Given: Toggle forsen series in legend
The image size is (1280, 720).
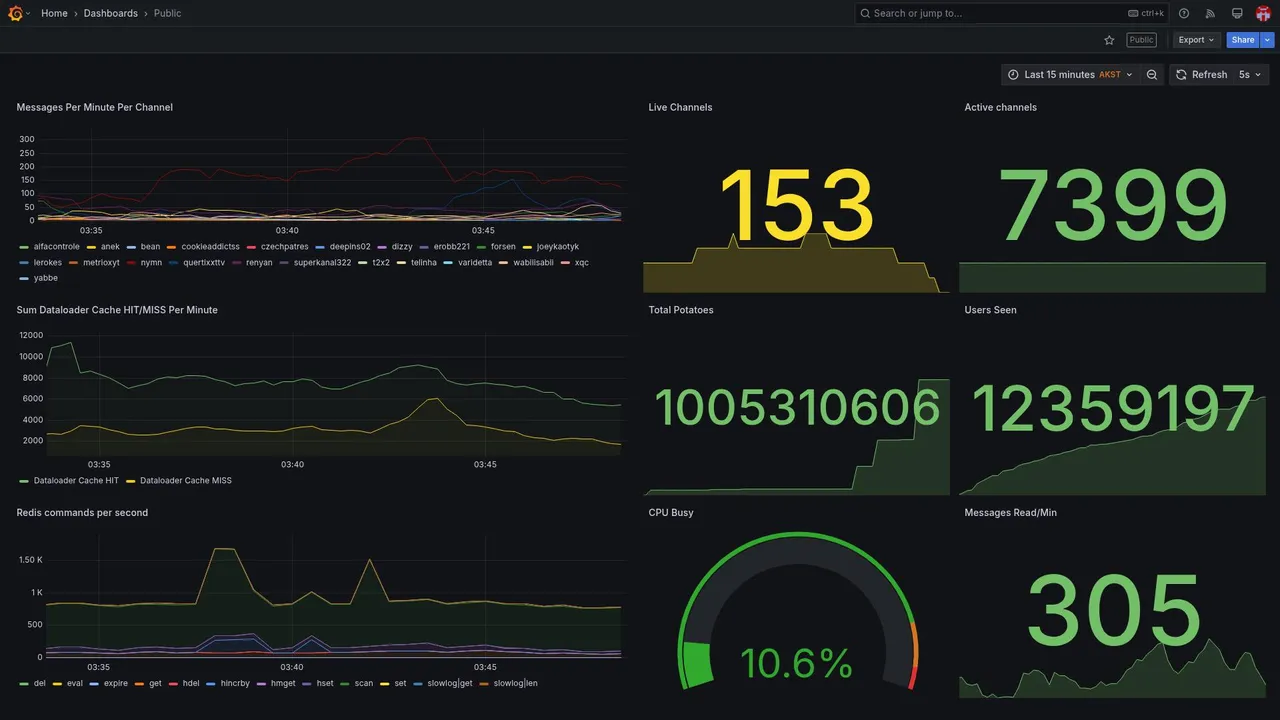Looking at the screenshot, I should (496, 247).
